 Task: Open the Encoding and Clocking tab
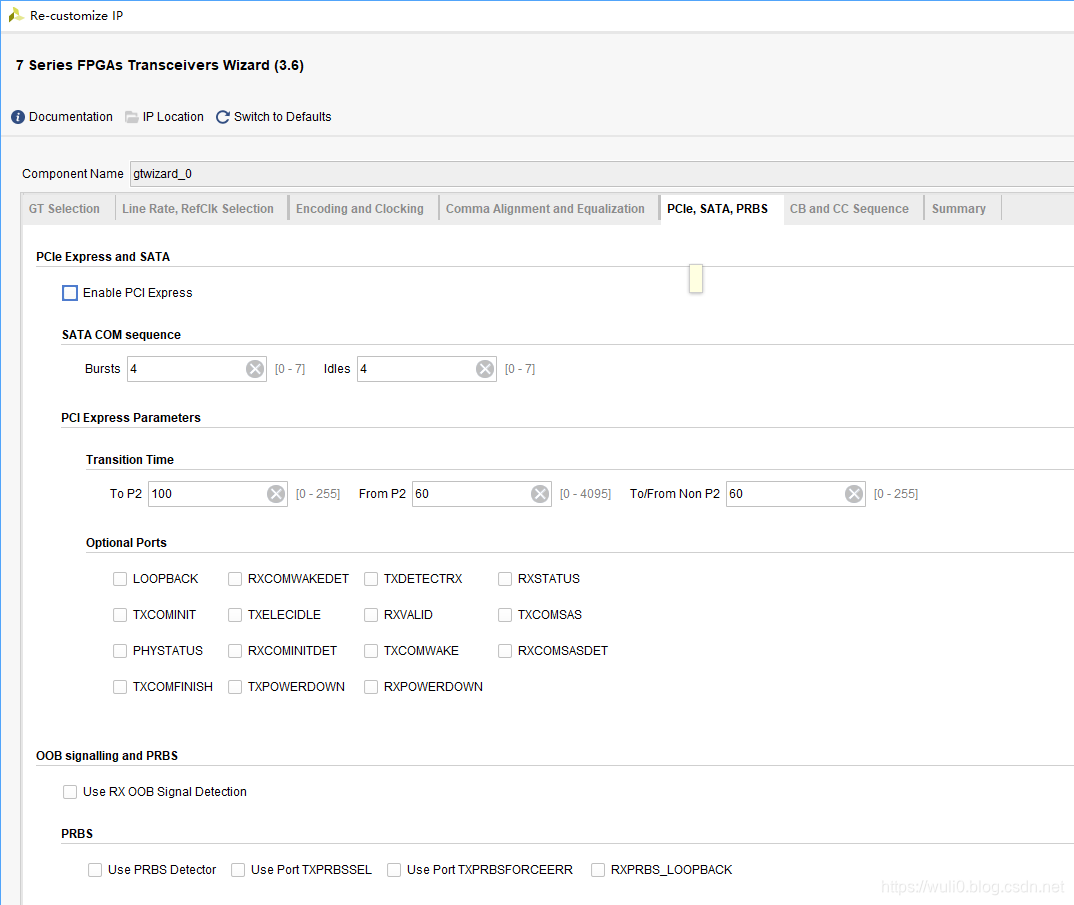coord(360,209)
